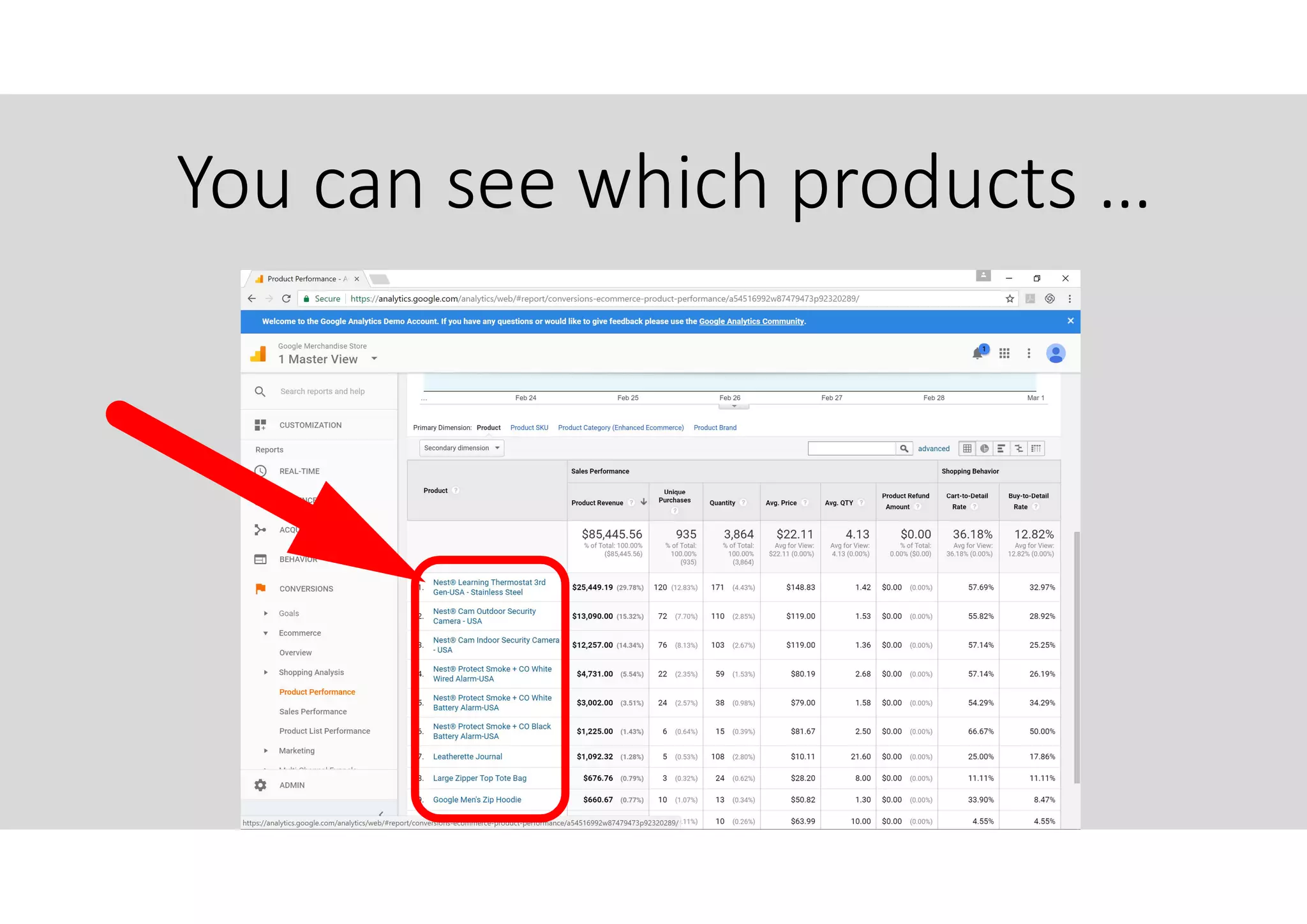Open Leatherette Journal product
This screenshot has height=924, width=1307.
tap(467, 756)
